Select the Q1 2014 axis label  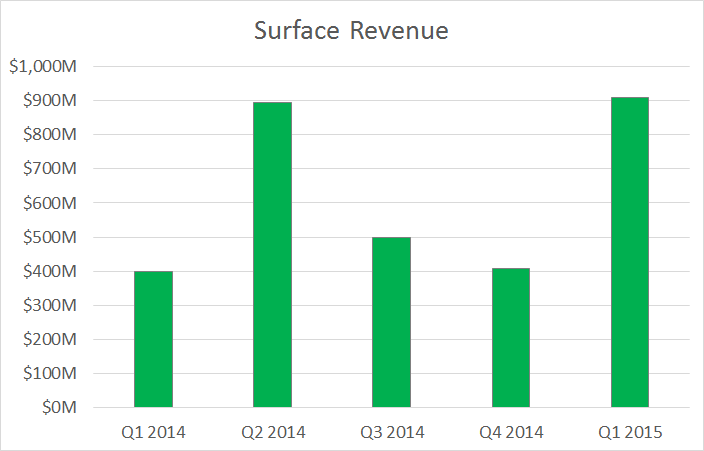point(153,433)
